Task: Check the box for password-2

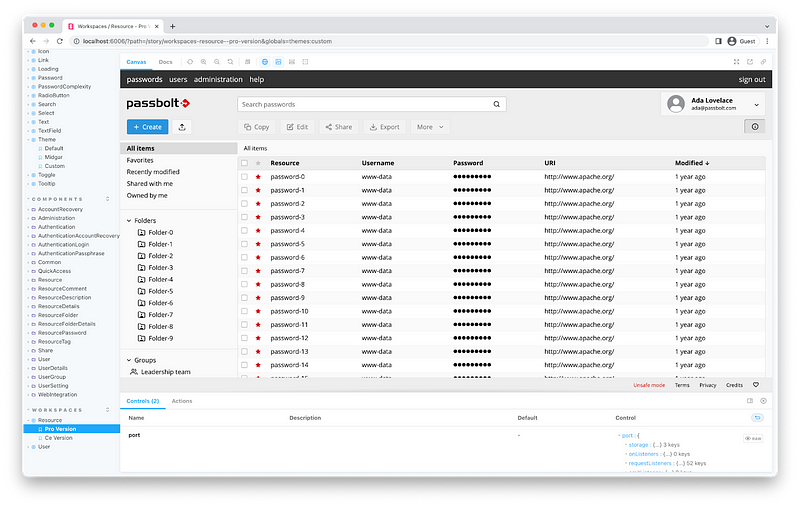Action: pos(244,204)
